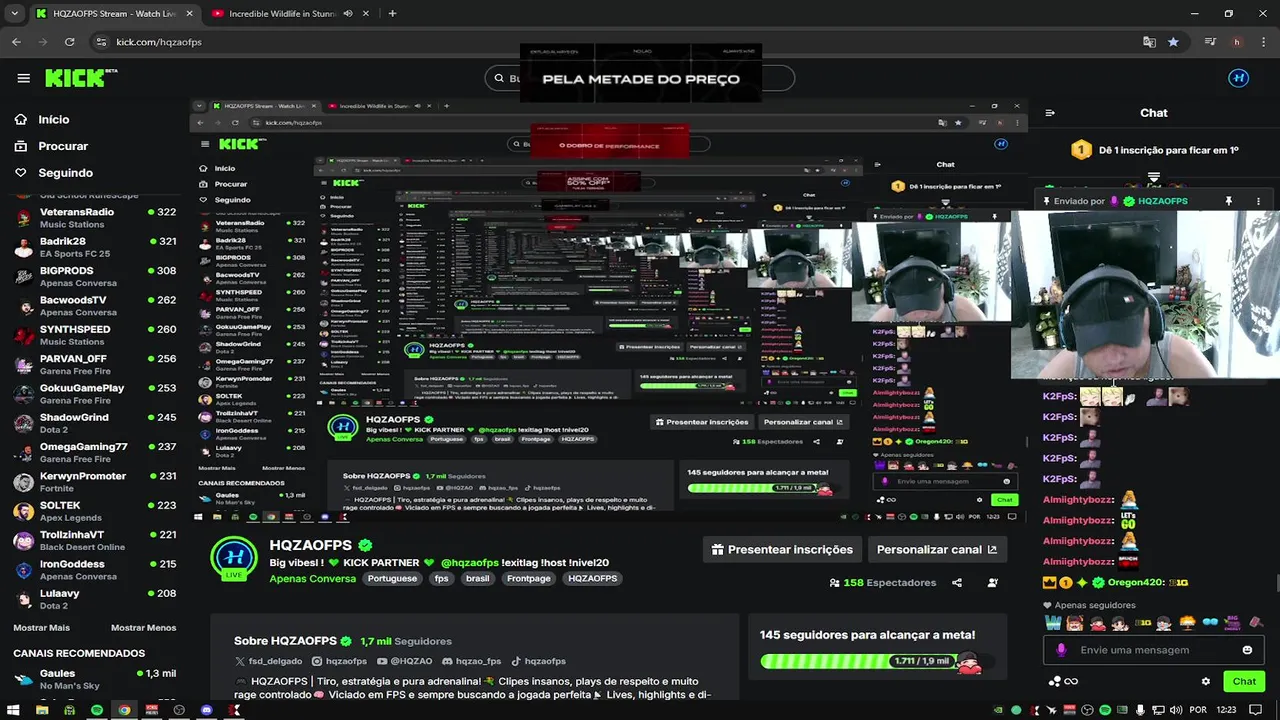Click Presentear inscrições button

click(782, 549)
